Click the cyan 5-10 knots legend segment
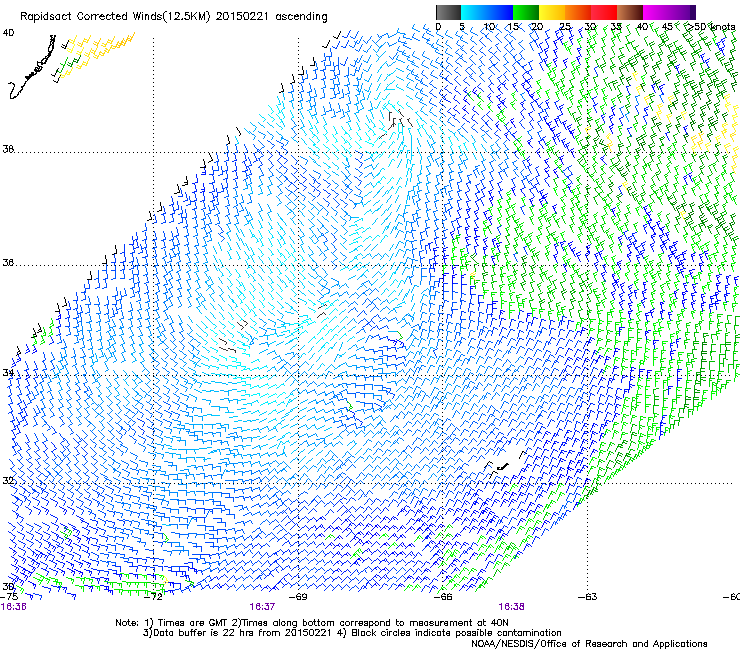 [x=474, y=12]
